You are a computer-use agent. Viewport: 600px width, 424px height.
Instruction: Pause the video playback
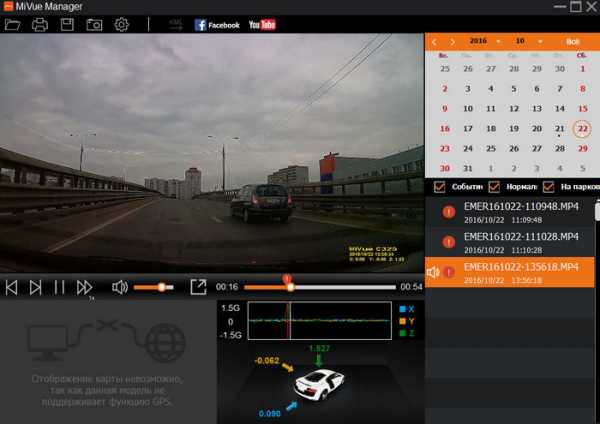point(59,287)
